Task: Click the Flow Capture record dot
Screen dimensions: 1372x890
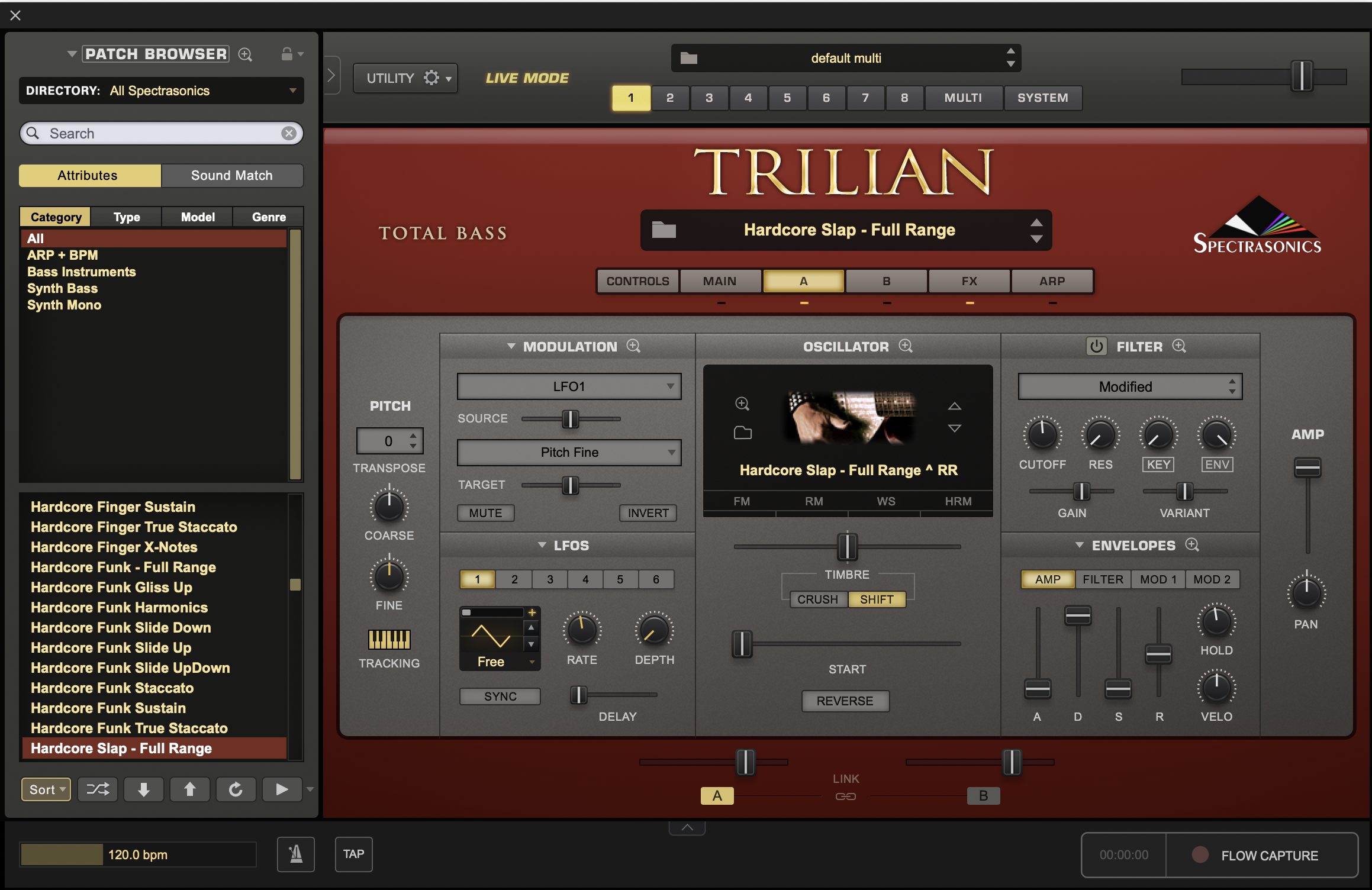Action: [x=1200, y=854]
